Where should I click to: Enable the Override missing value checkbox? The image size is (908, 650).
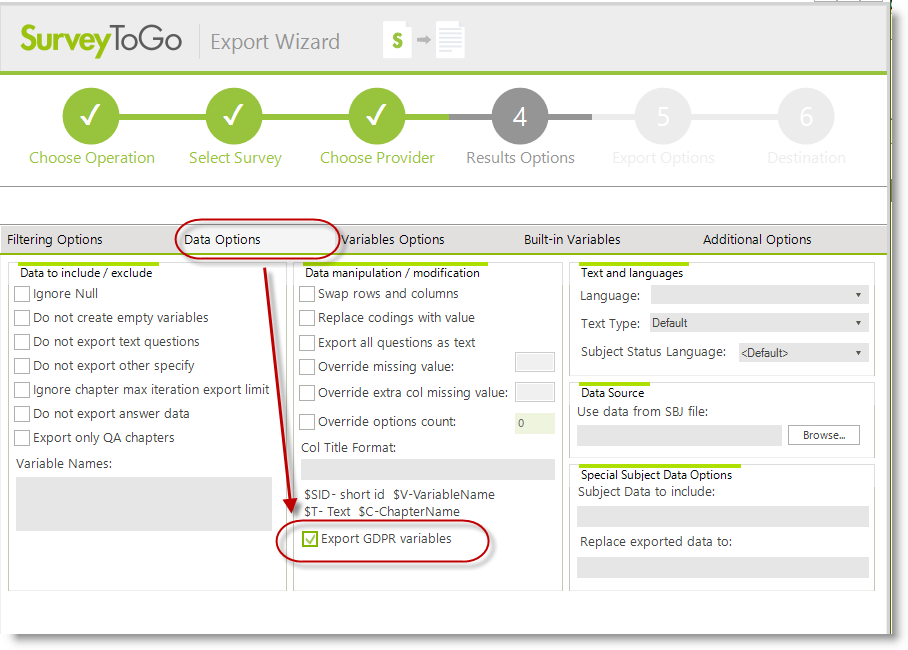pyautogui.click(x=307, y=367)
